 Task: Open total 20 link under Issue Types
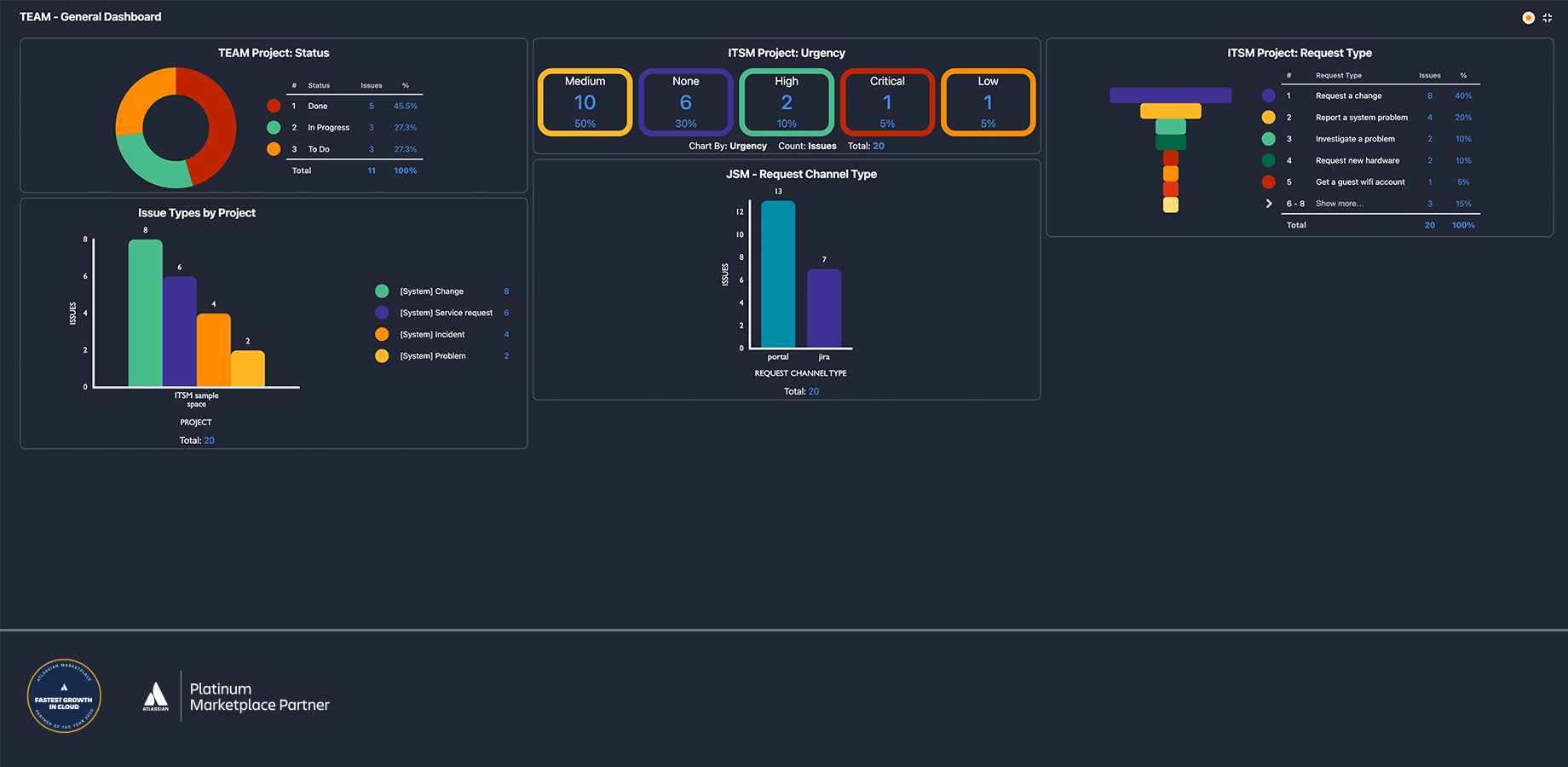(x=209, y=441)
